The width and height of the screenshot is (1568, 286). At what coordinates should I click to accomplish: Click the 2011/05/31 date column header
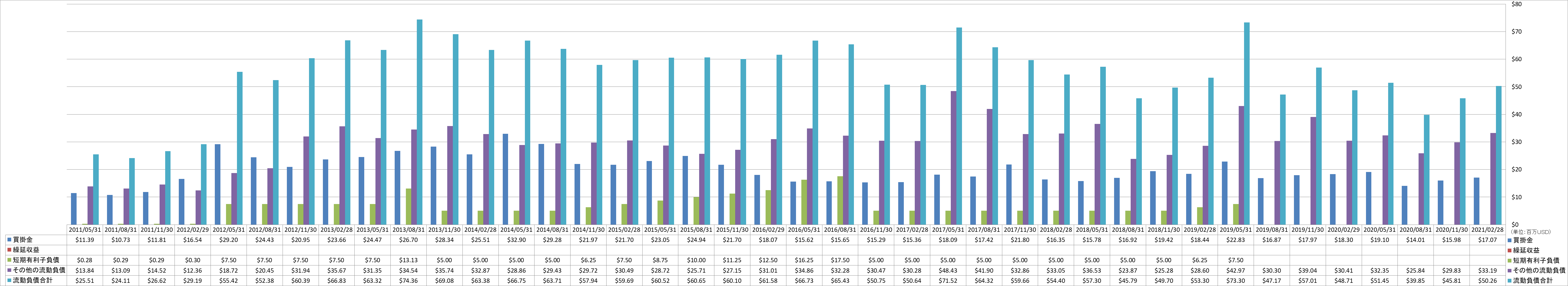[85, 230]
